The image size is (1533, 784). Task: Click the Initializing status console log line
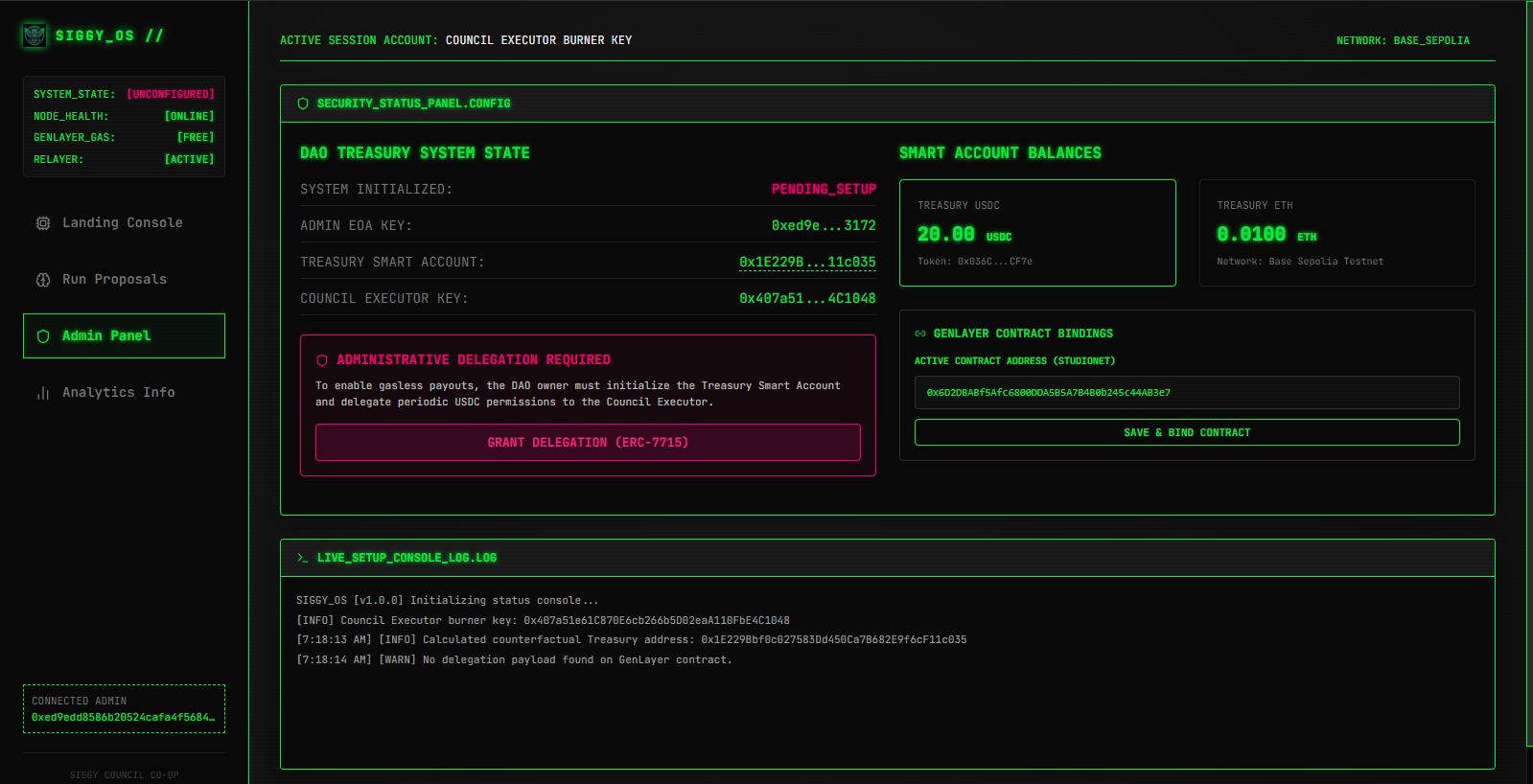pyautogui.click(x=447, y=601)
